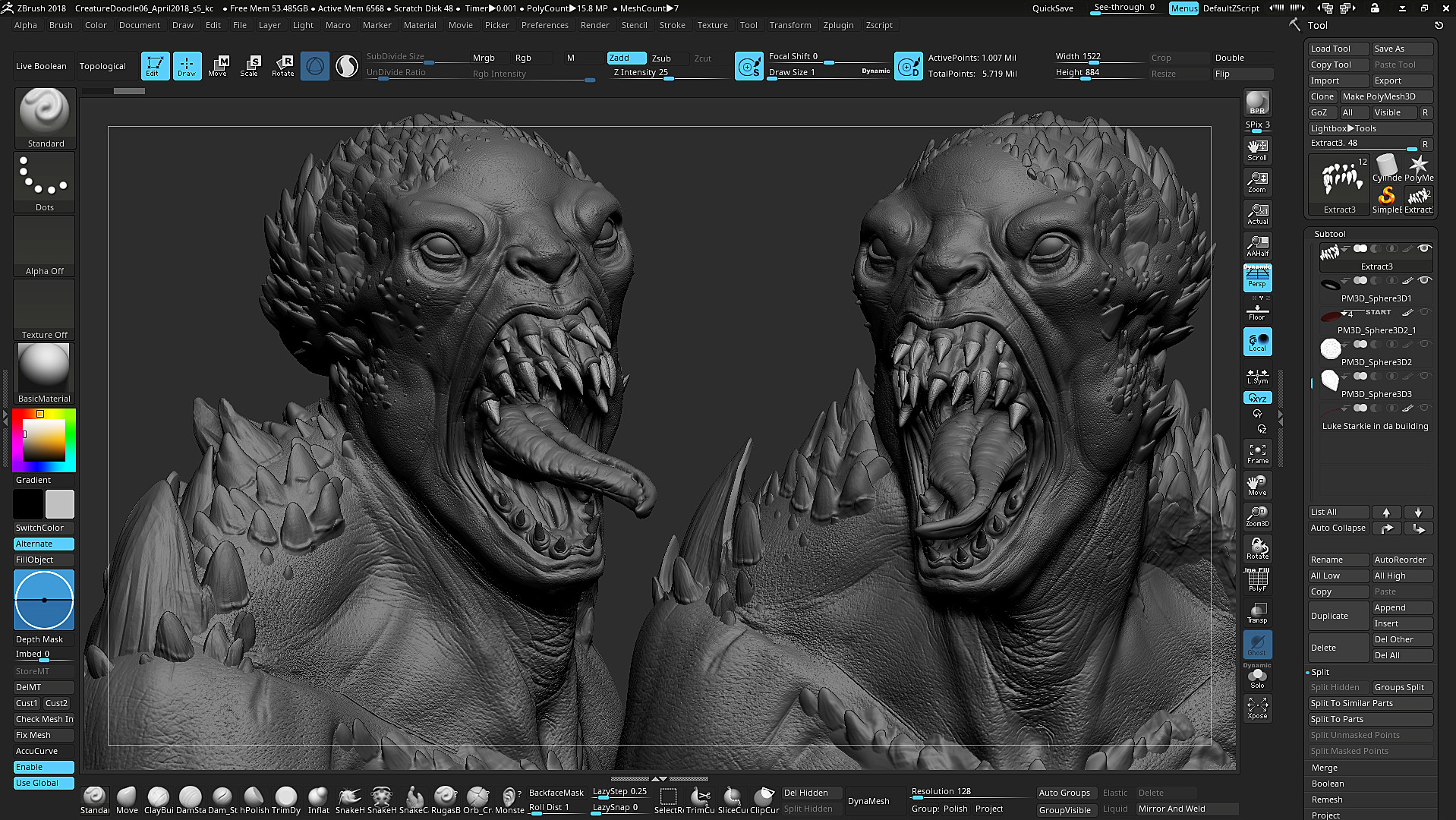This screenshot has height=820, width=1456.
Task: Click the Xpose icon
Action: 1257,708
